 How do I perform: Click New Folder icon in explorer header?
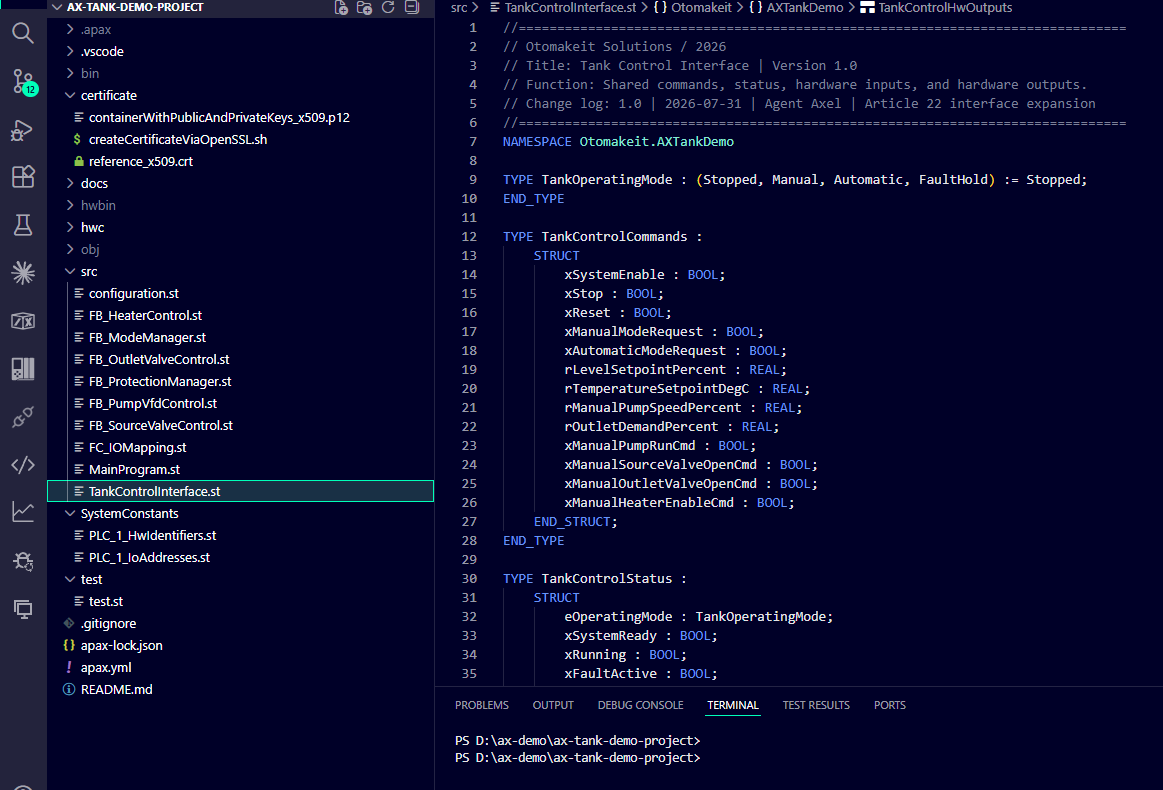[x=364, y=8]
